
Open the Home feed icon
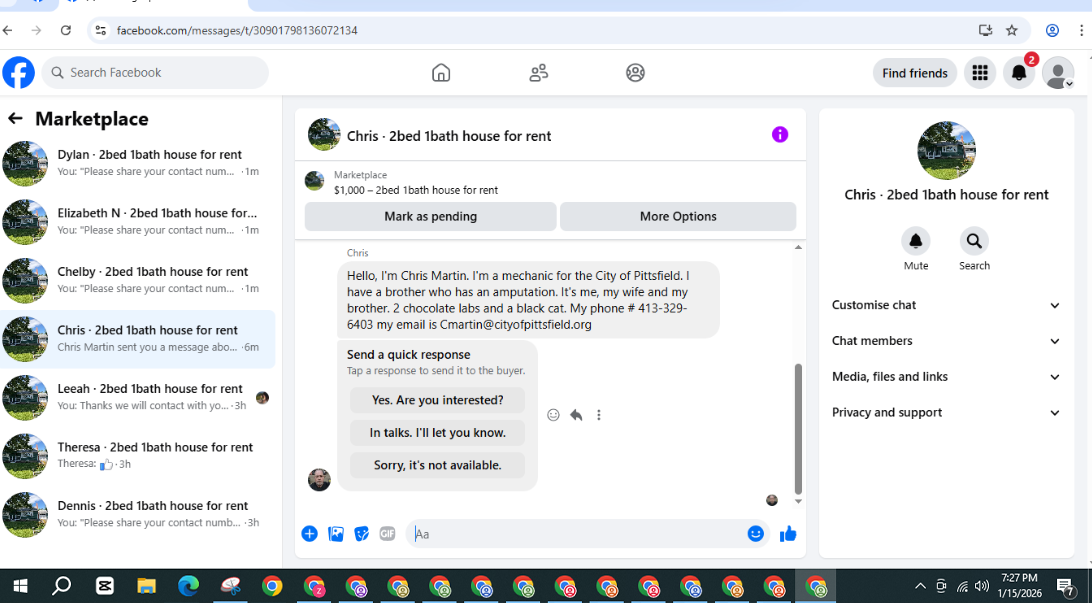pos(441,72)
